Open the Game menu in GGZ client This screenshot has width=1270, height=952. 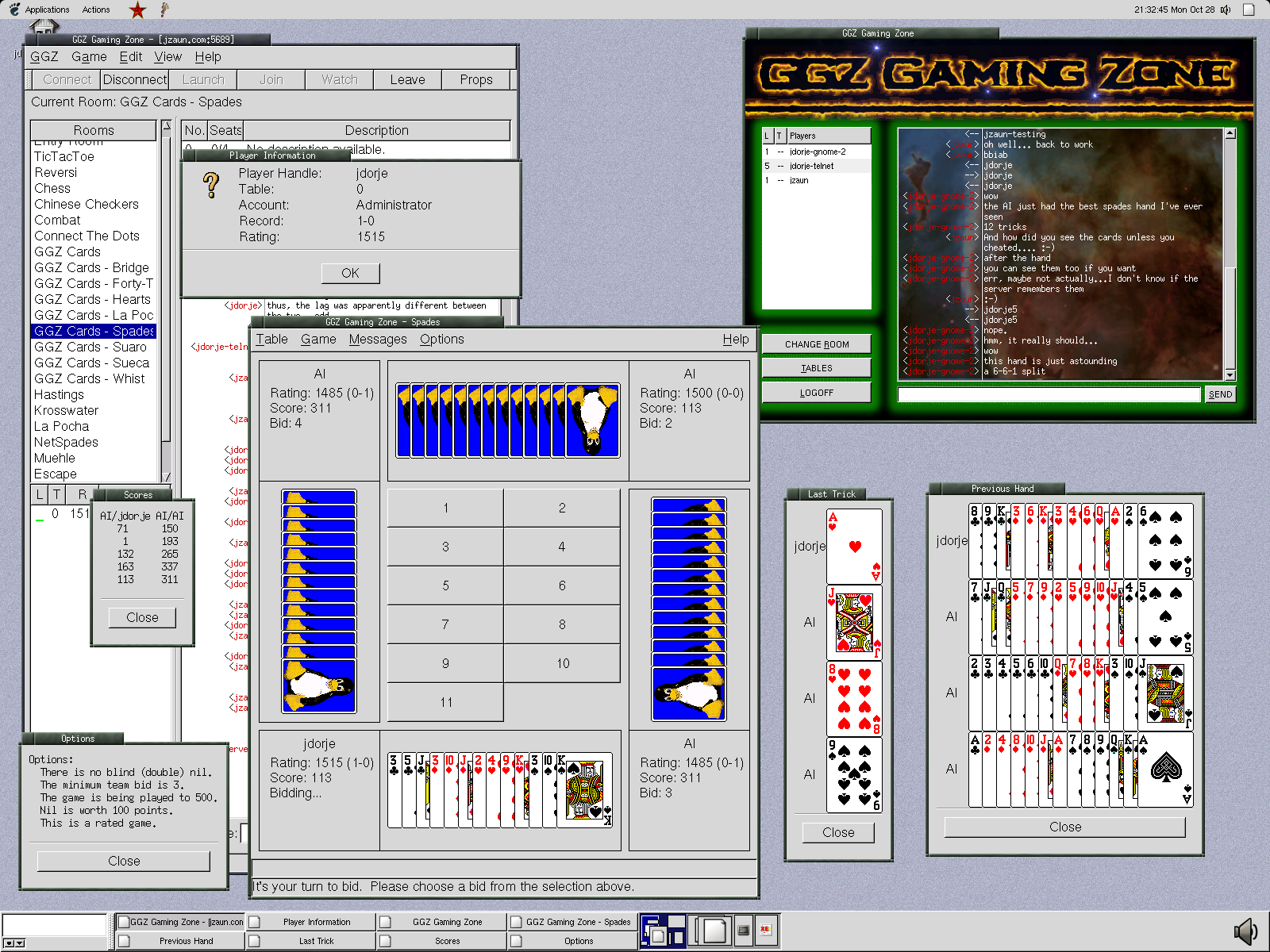89,57
